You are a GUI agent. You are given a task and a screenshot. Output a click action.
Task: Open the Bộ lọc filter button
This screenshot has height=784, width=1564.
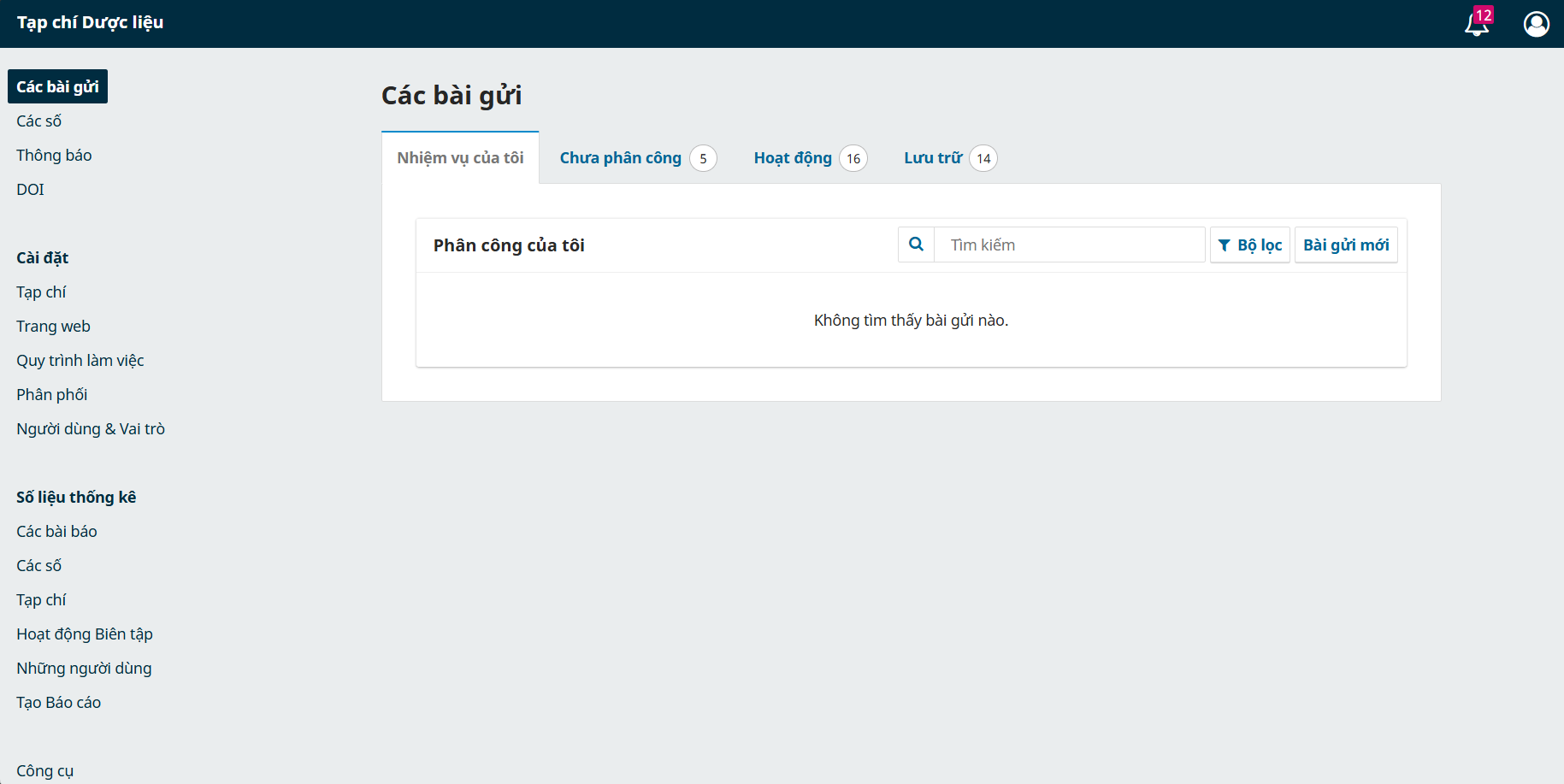click(x=1249, y=245)
